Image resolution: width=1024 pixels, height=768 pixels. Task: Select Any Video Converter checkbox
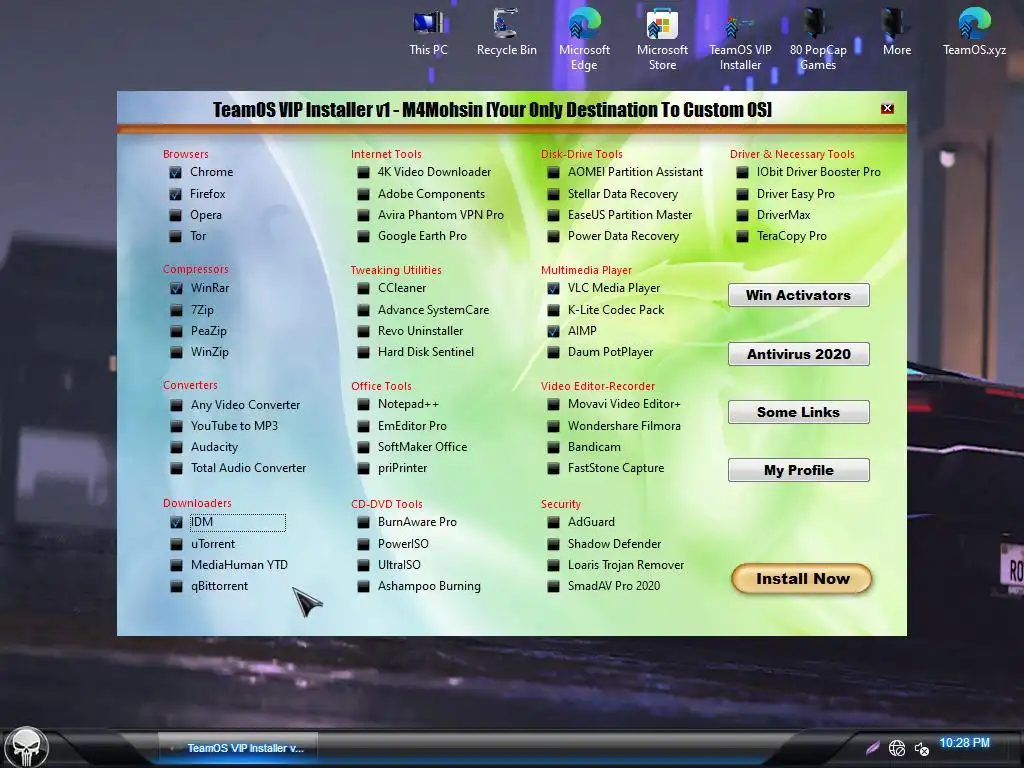[x=176, y=405]
